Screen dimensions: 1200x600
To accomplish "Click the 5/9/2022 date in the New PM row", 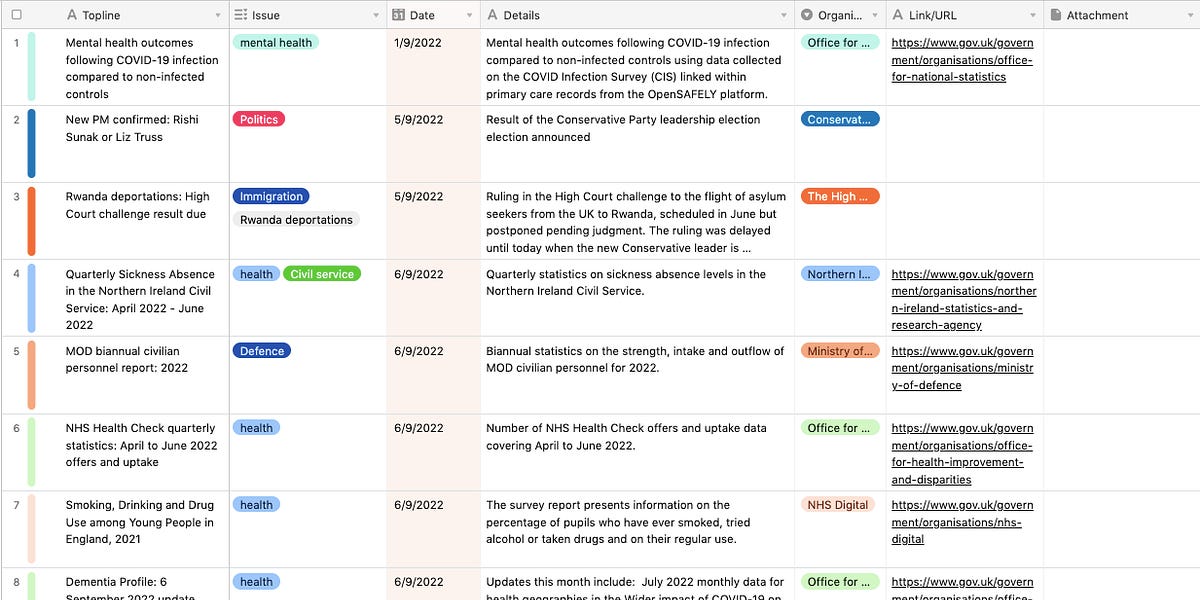I will coord(418,120).
